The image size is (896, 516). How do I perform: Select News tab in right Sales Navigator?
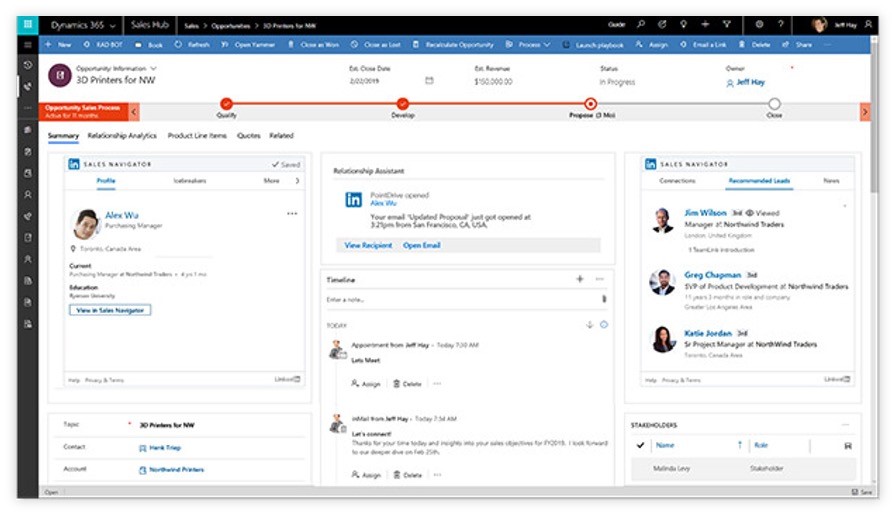pyautogui.click(x=831, y=181)
